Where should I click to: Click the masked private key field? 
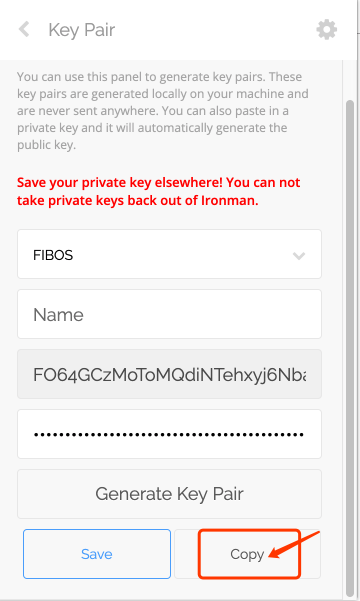coord(169,434)
